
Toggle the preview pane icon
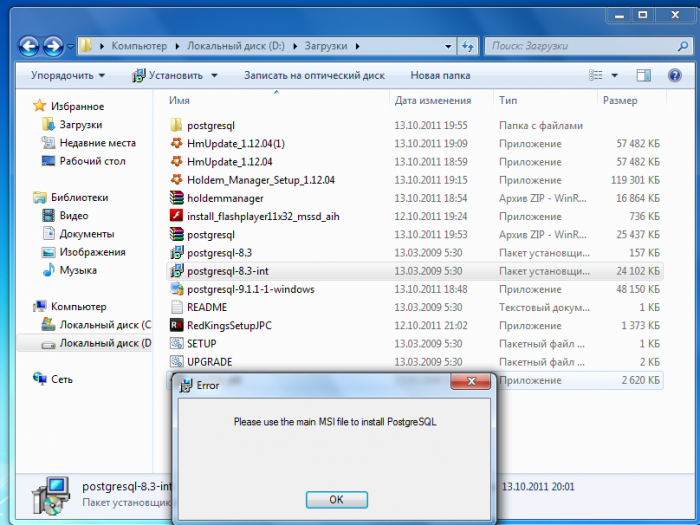(x=643, y=75)
